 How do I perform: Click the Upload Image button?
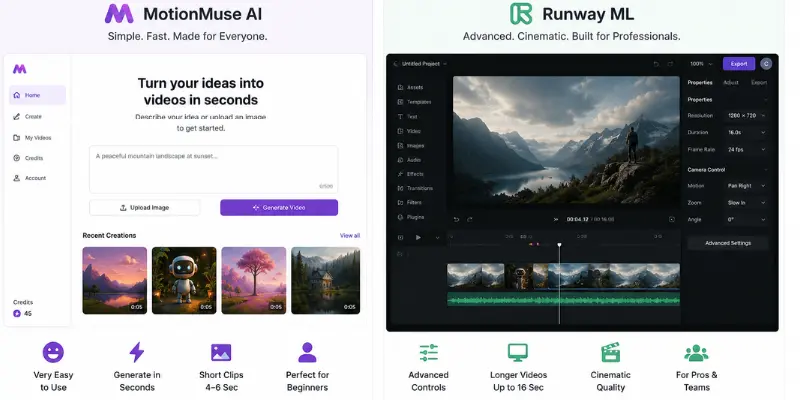tap(144, 208)
